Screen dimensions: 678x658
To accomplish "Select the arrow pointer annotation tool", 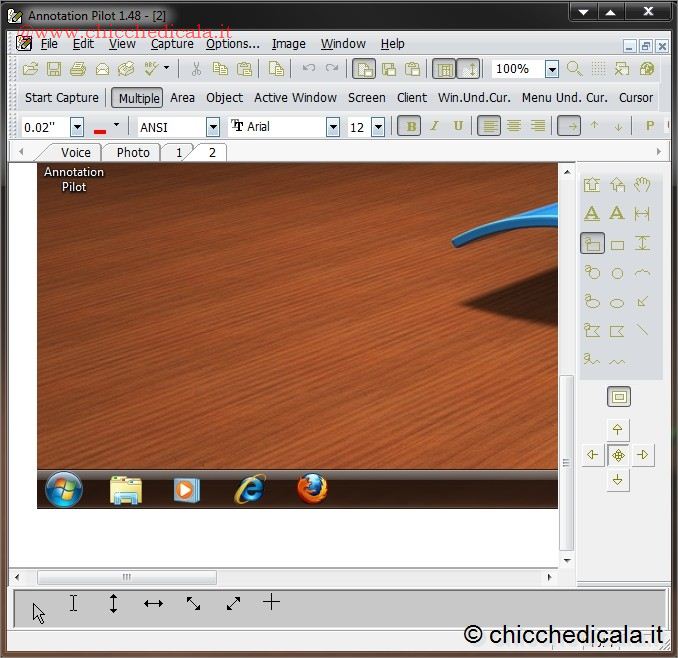I will click(x=642, y=301).
